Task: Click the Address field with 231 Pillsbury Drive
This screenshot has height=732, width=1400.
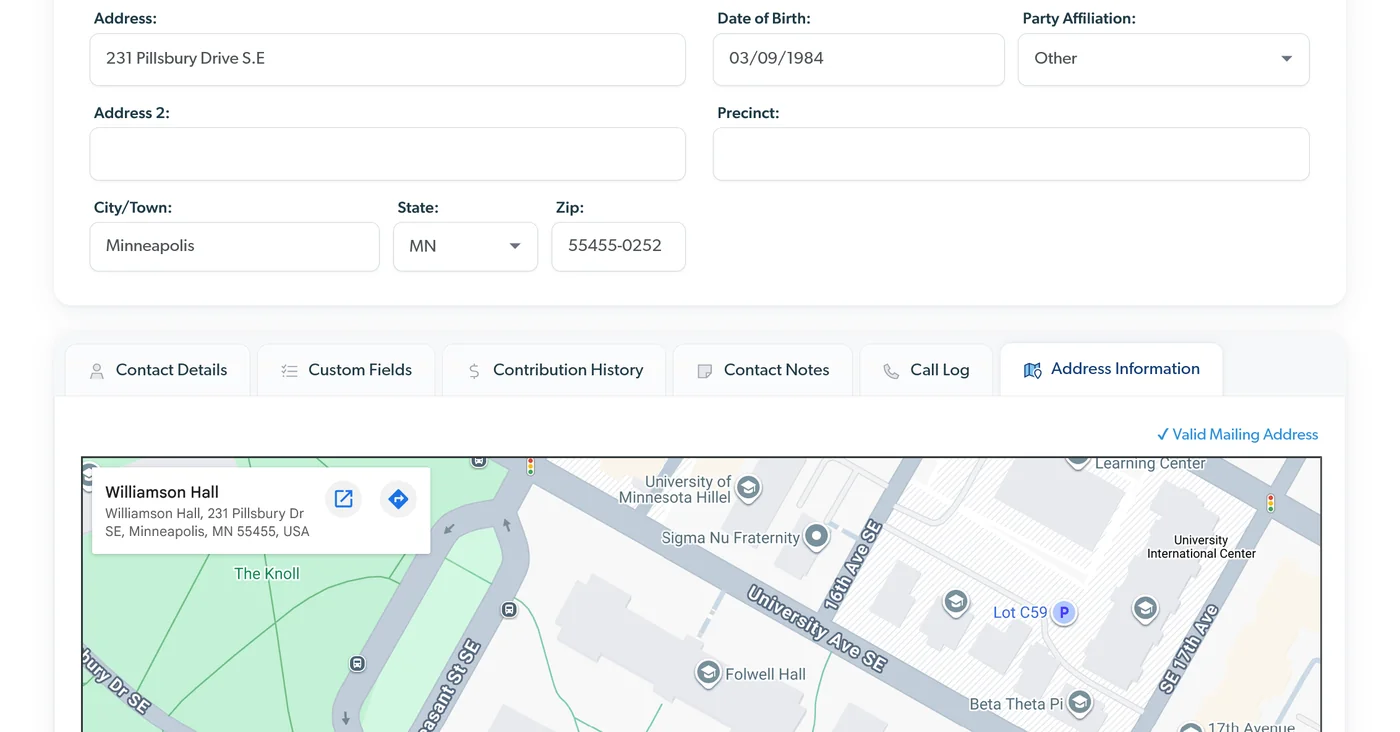Action: pos(388,59)
